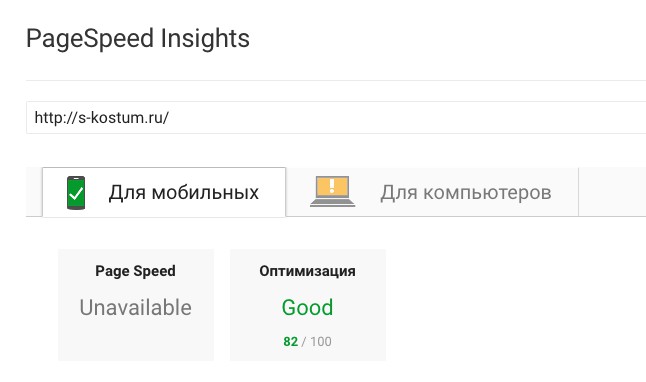Open the Для компьютеров tab
This screenshot has width=646, height=382.
tap(432, 192)
